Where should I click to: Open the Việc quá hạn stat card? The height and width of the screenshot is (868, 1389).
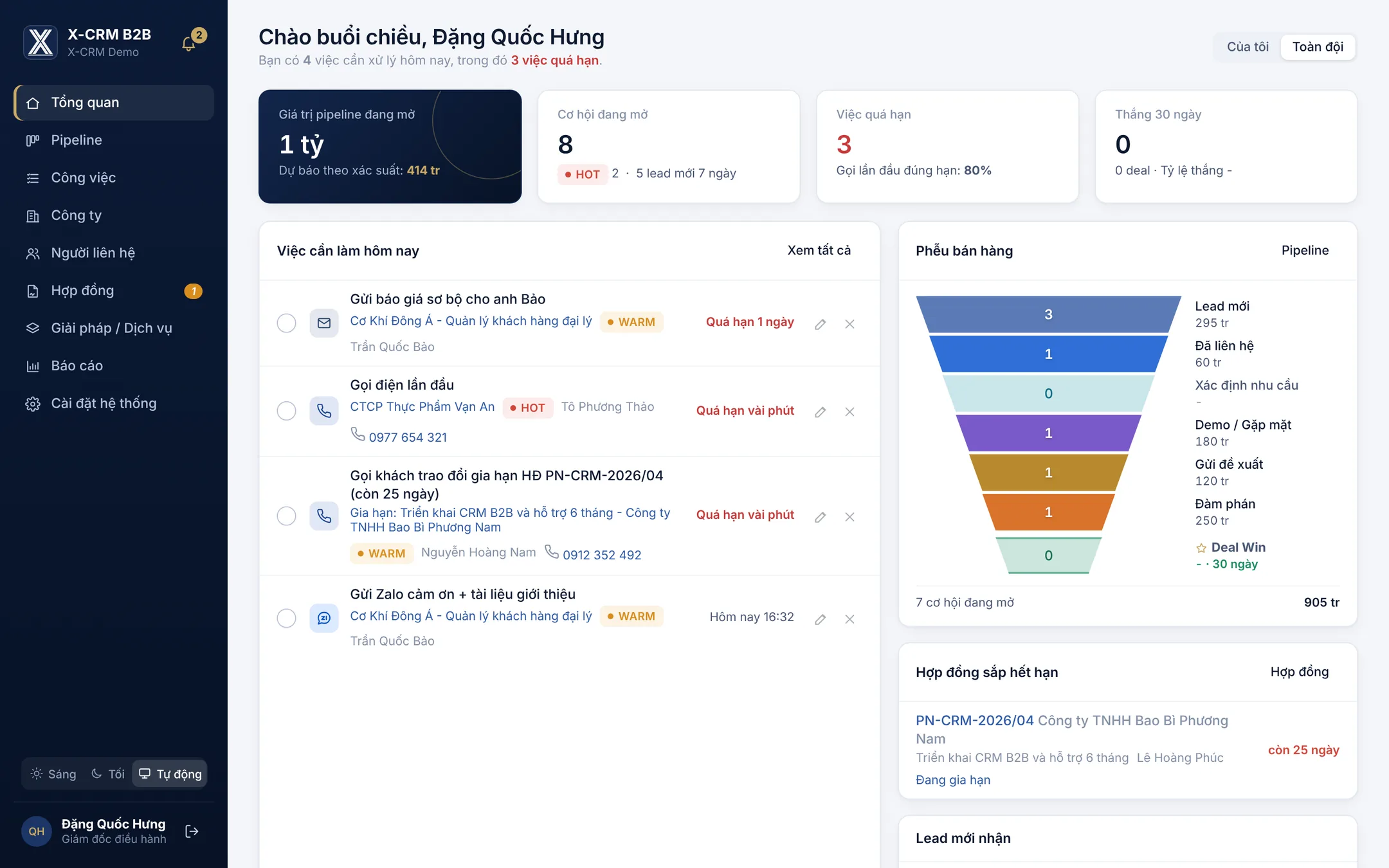[x=947, y=147]
